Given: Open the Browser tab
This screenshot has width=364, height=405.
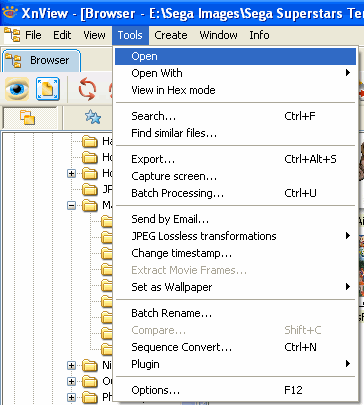Looking at the screenshot, I should pos(41,60).
